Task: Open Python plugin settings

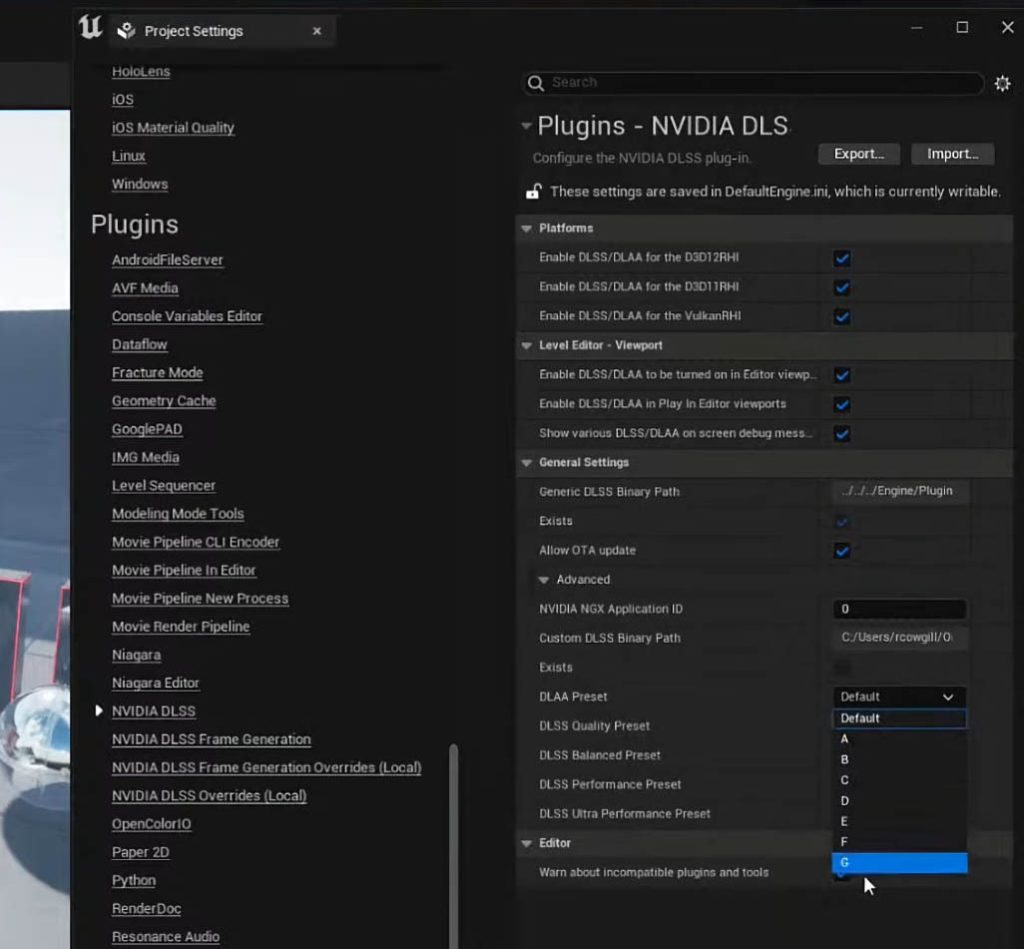Action: click(133, 880)
